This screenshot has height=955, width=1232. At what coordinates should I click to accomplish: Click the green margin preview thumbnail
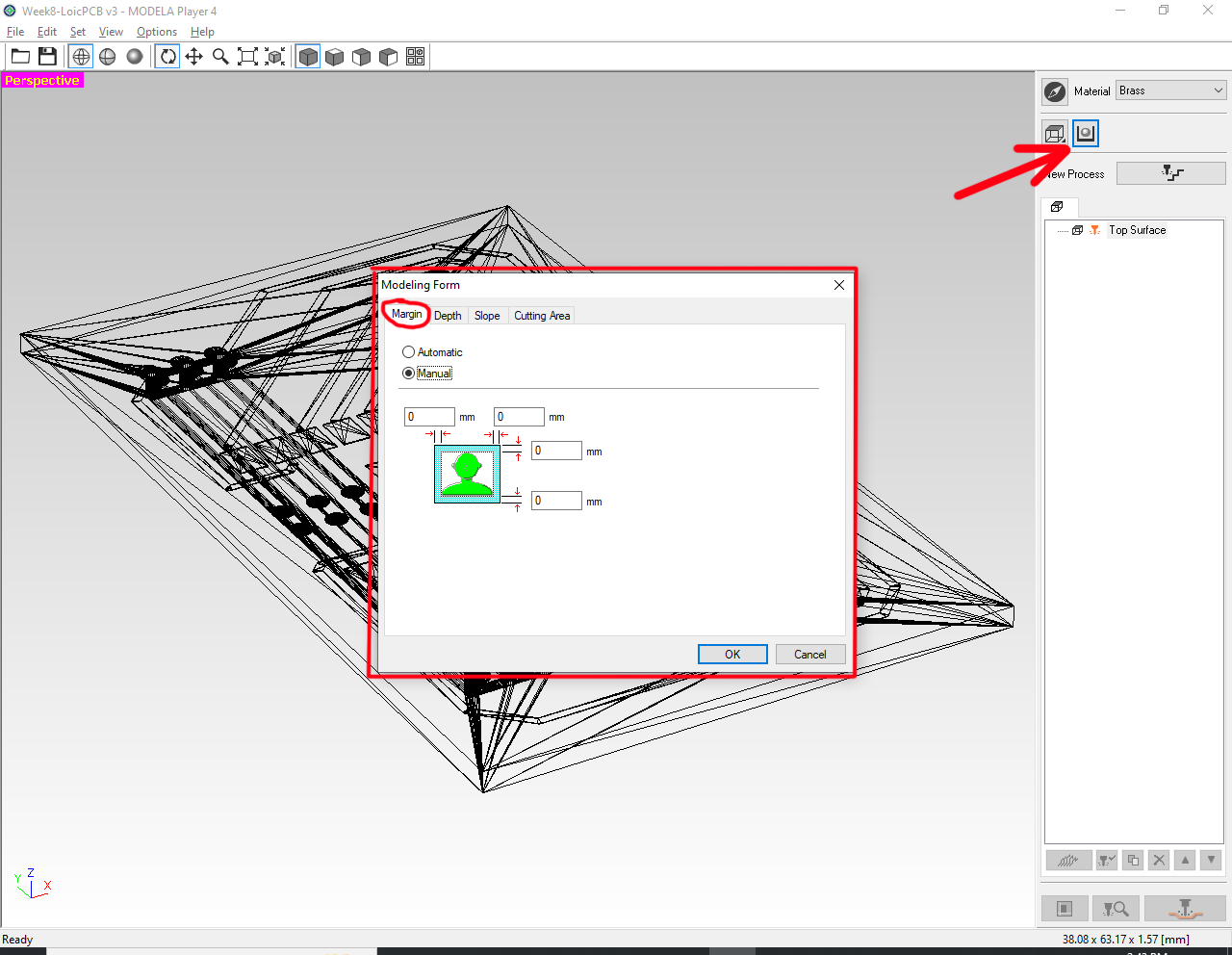(467, 474)
